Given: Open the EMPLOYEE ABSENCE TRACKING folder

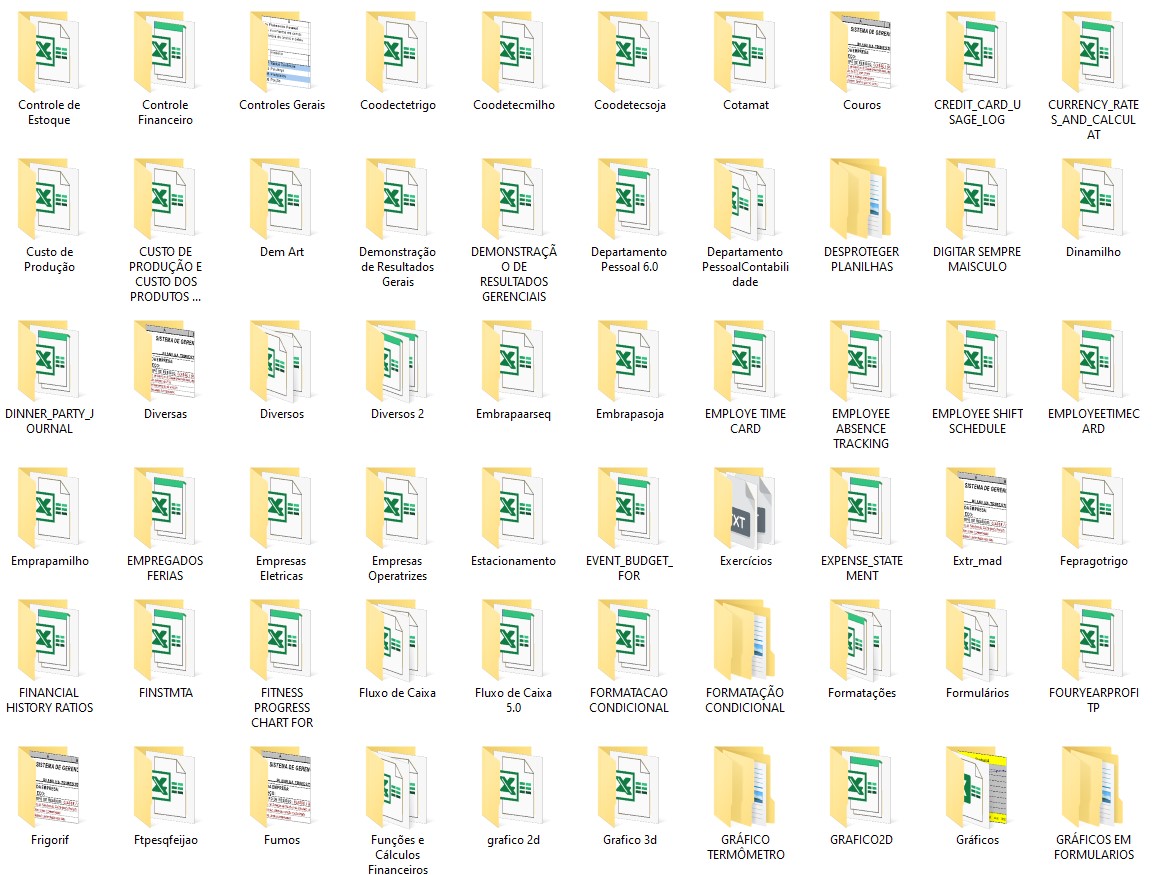Looking at the screenshot, I should (861, 360).
